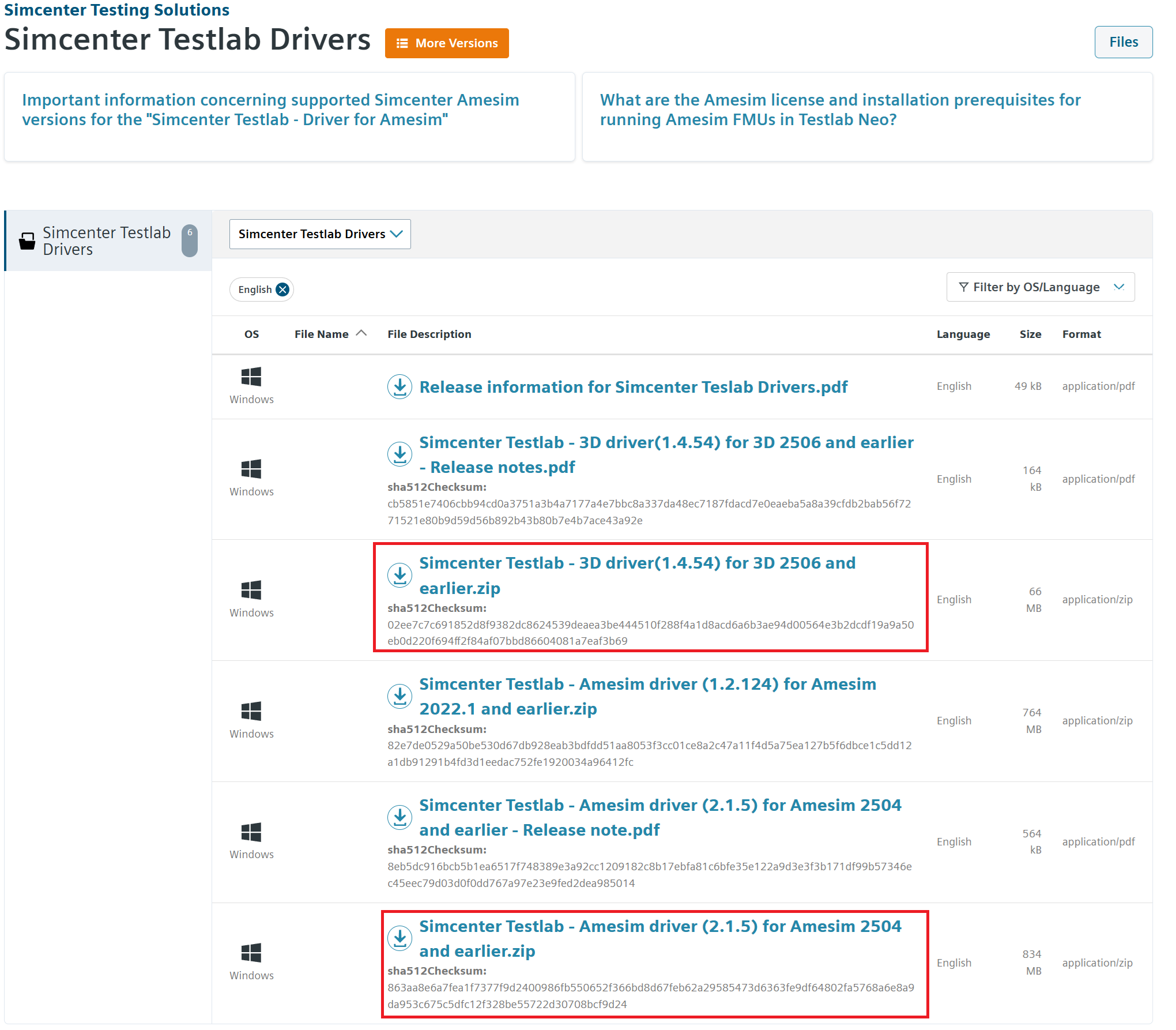Image resolution: width=1176 pixels, height=1030 pixels.
Task: Click the Windows logo next to the Amesim 2.1.5 zip
Action: click(251, 952)
